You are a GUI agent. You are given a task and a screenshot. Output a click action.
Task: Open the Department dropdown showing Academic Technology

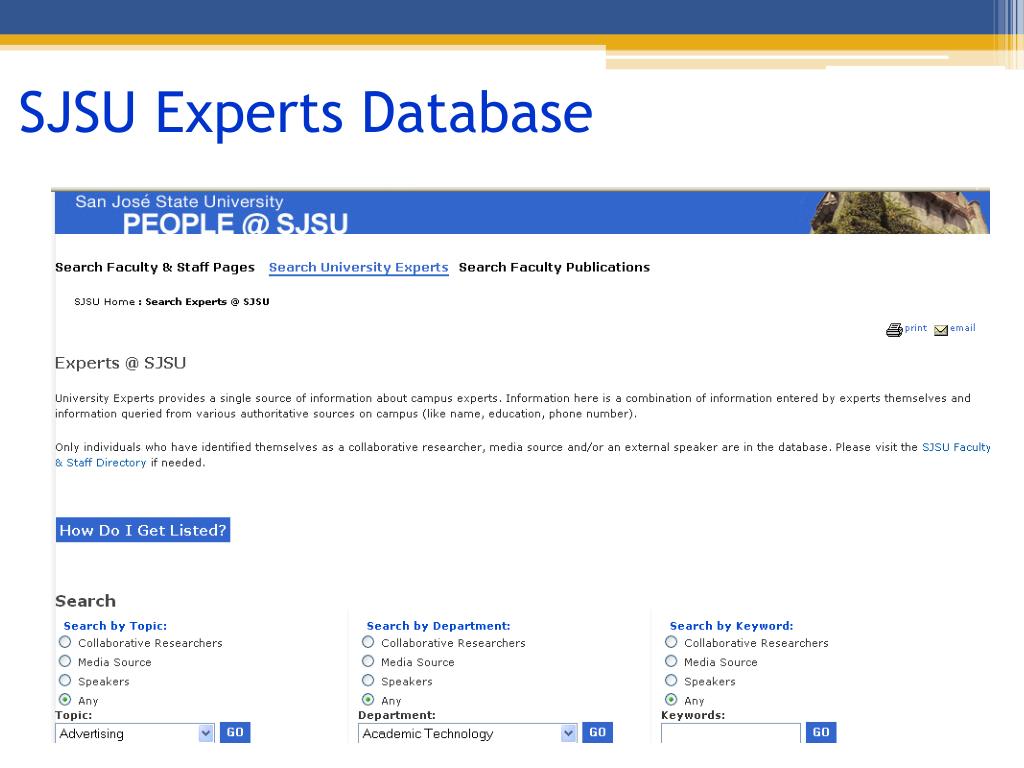point(468,733)
